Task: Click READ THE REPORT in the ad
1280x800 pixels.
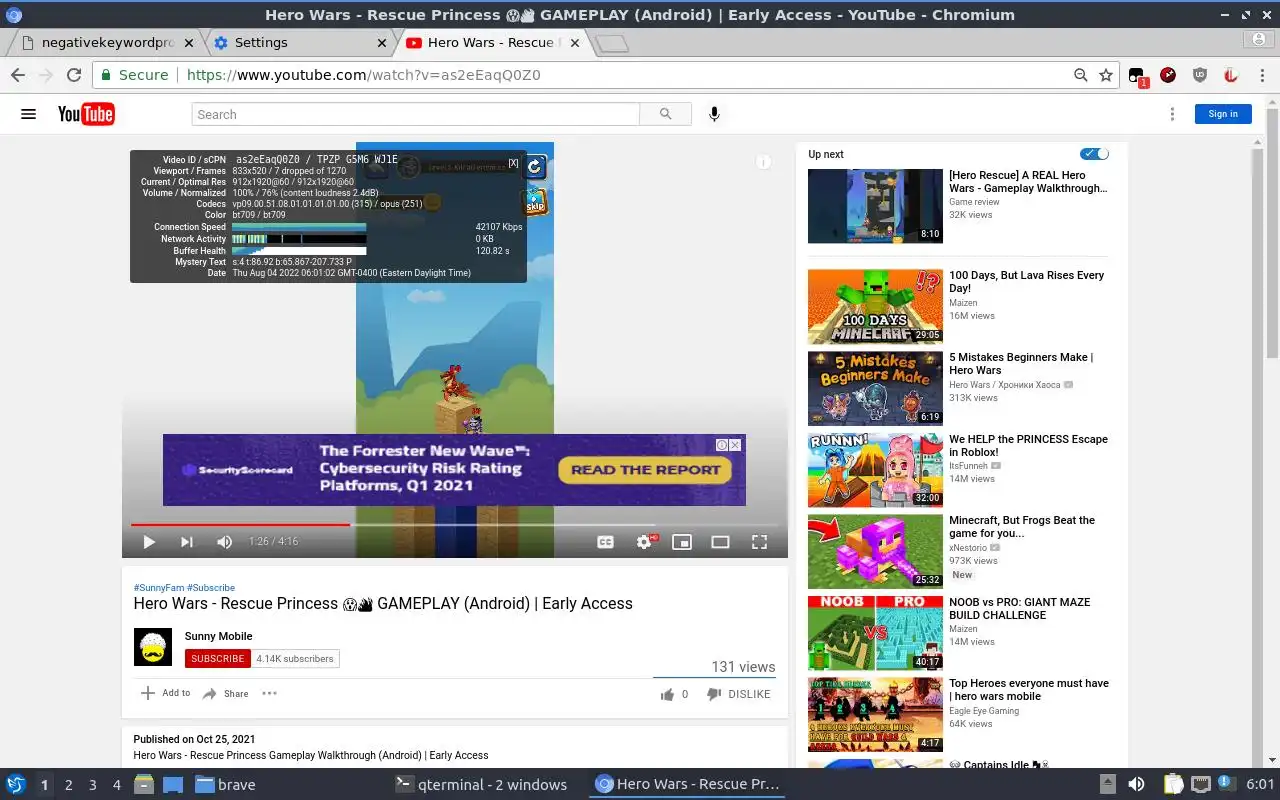Action: [x=645, y=470]
